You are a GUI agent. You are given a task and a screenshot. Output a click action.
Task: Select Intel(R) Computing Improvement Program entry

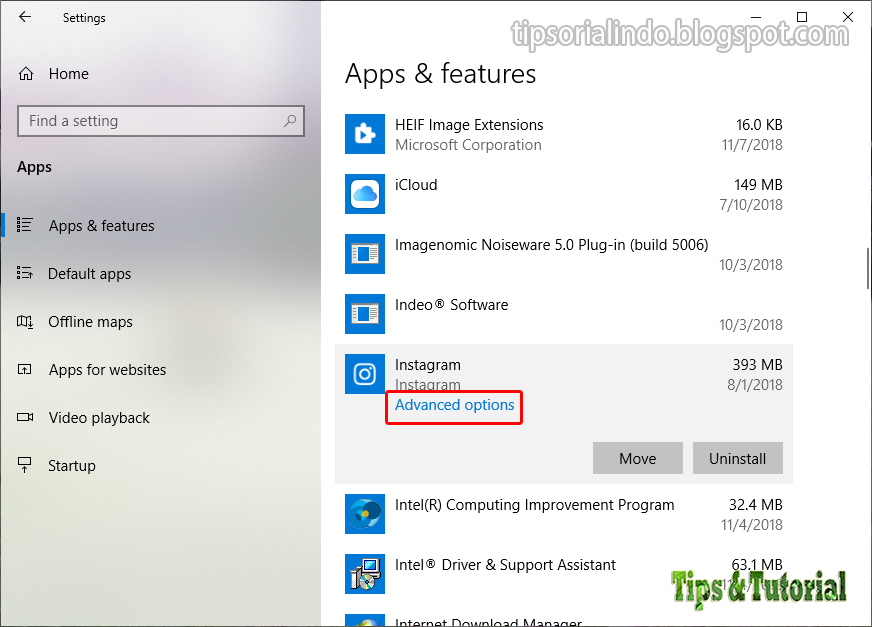click(x=534, y=505)
